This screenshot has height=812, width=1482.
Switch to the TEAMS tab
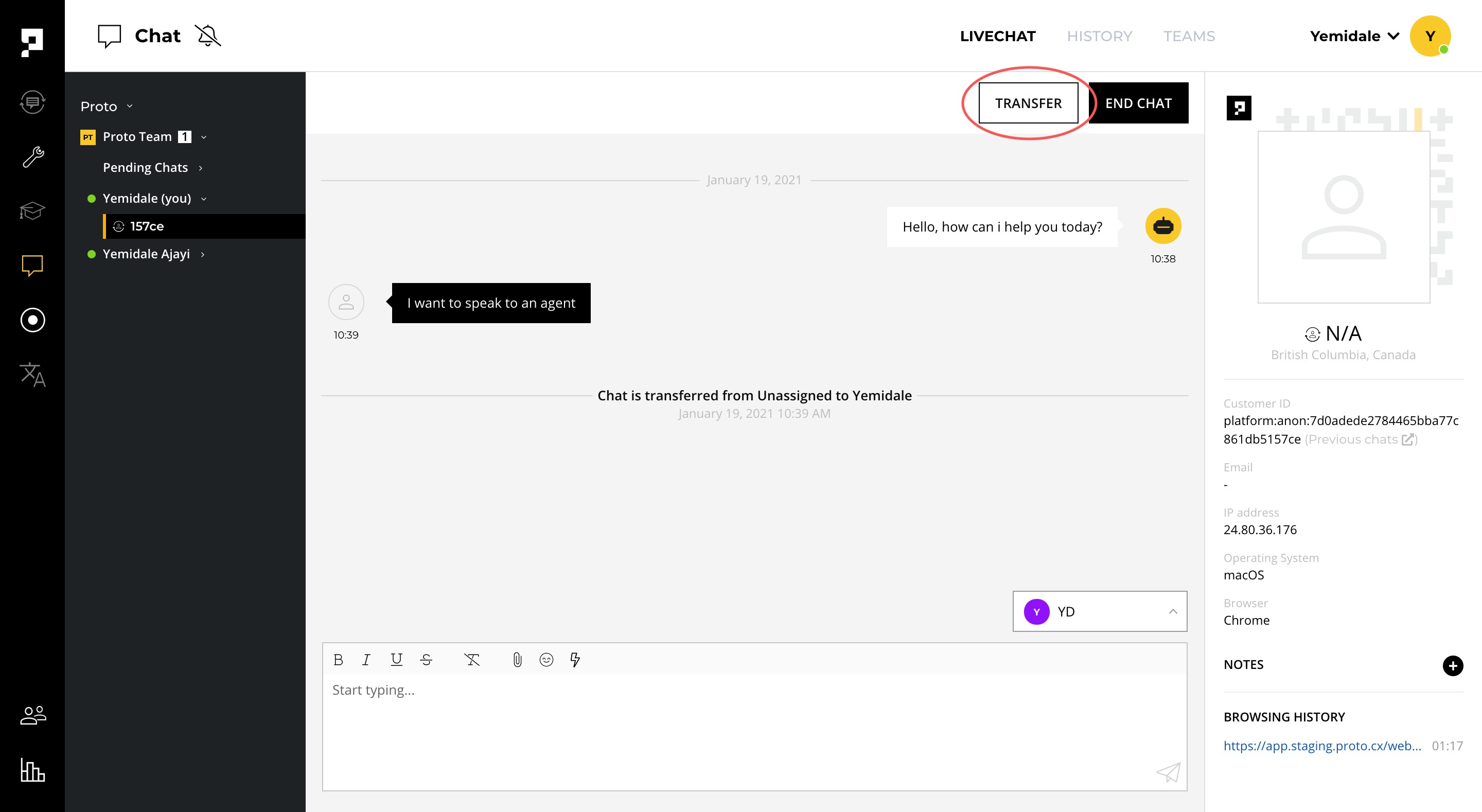[1189, 36]
